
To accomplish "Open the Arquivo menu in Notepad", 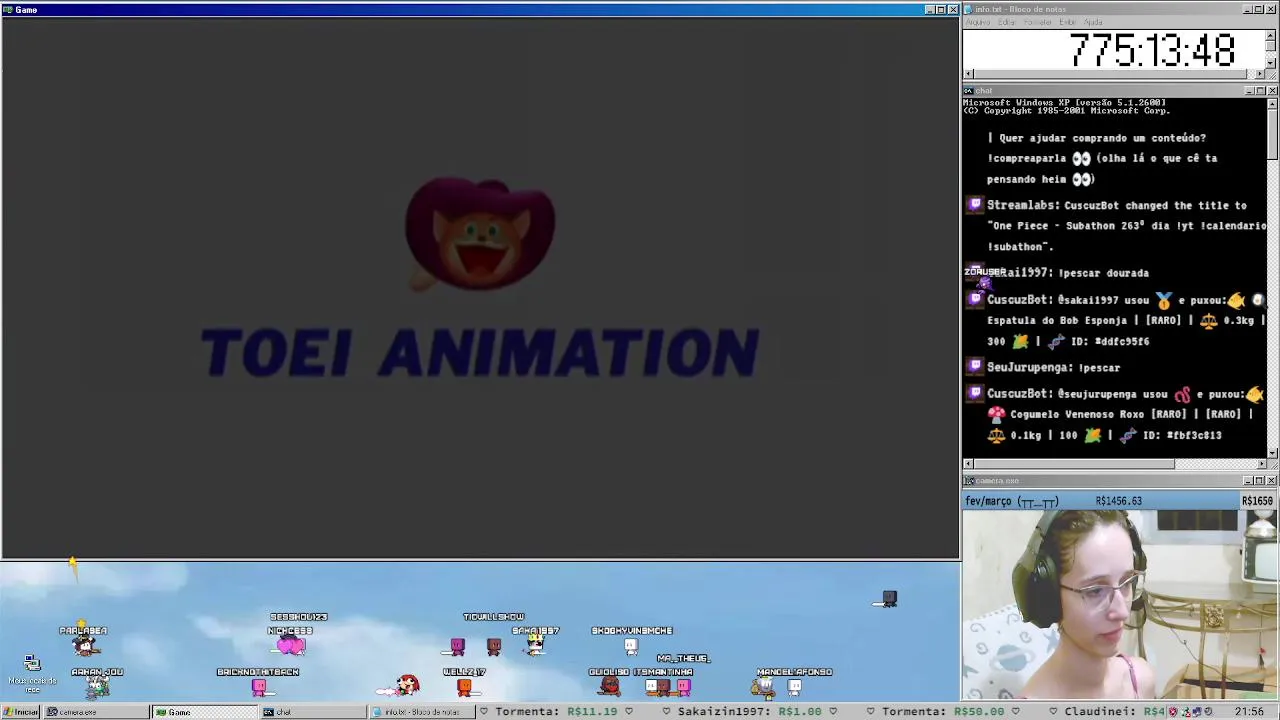I will (x=977, y=22).
